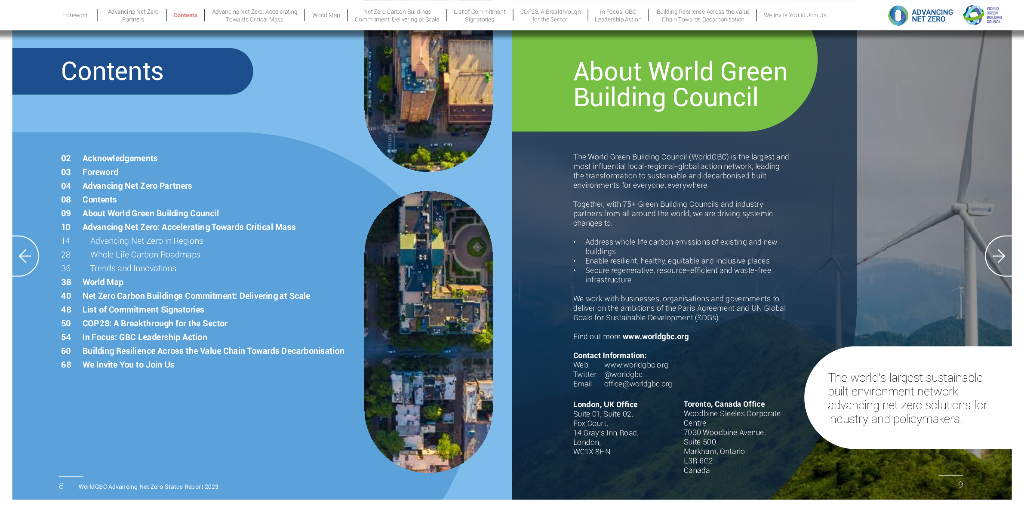Select We Invite You to Join Us tab
The image size is (1024, 512).
pos(795,15)
